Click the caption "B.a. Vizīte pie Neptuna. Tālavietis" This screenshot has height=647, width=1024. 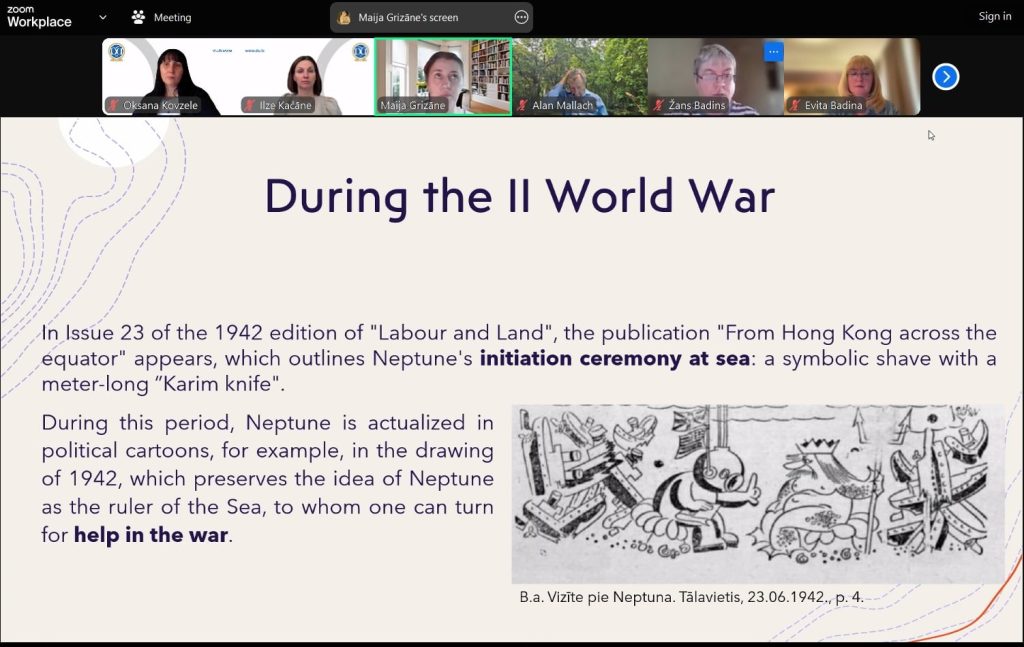tap(630, 597)
